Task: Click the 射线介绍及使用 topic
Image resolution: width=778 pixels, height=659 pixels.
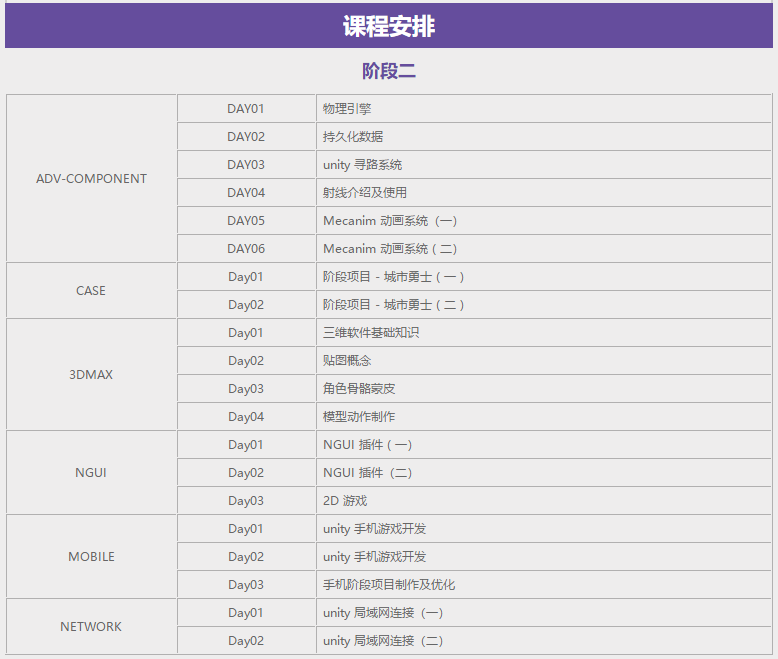Action: [x=365, y=193]
